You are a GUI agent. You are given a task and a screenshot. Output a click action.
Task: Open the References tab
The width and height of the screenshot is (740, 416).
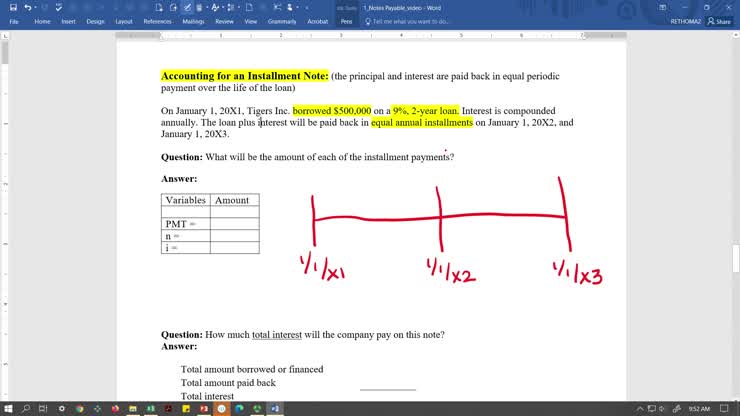coord(157,20)
